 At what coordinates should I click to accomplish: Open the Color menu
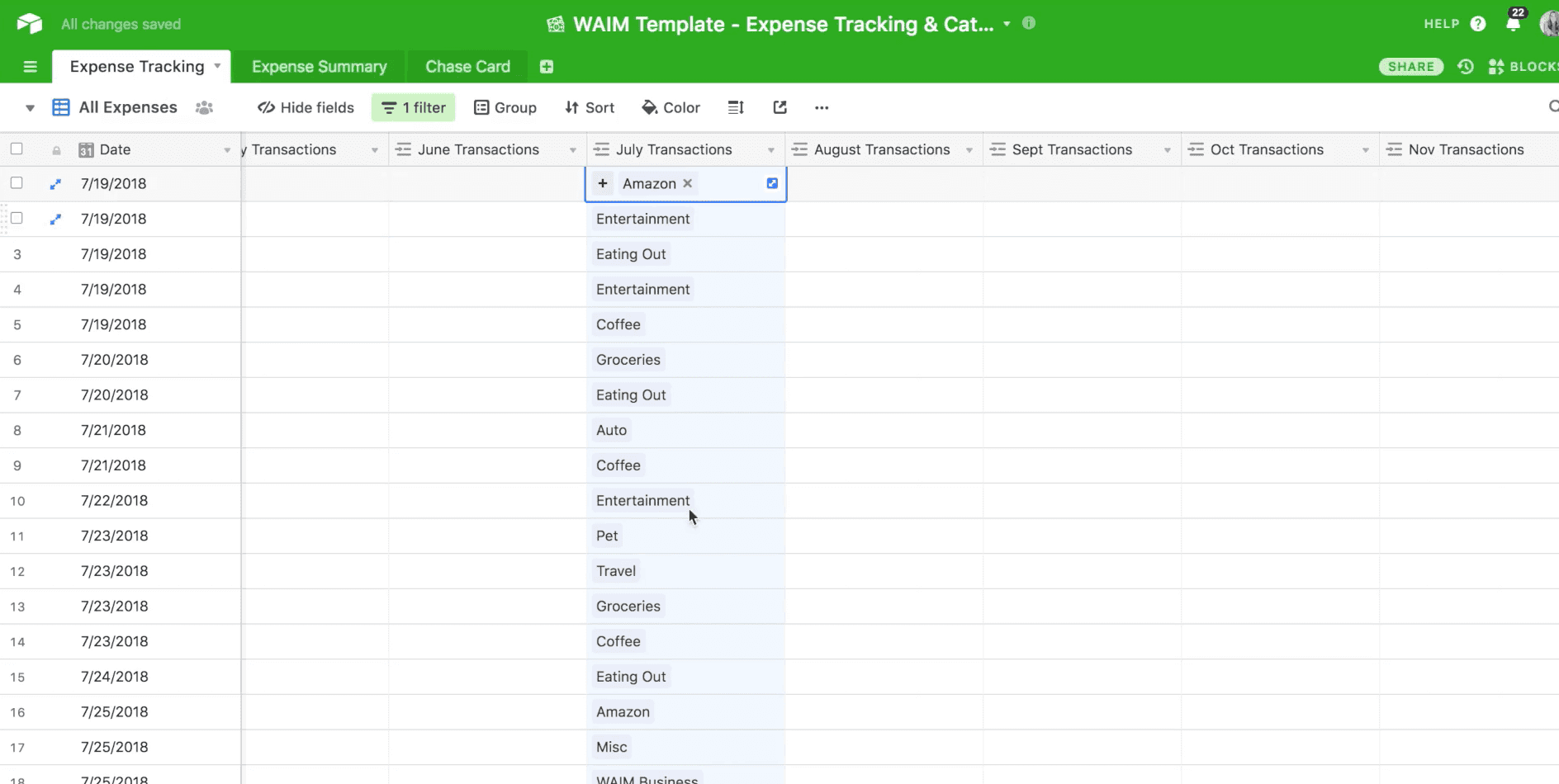tap(671, 107)
